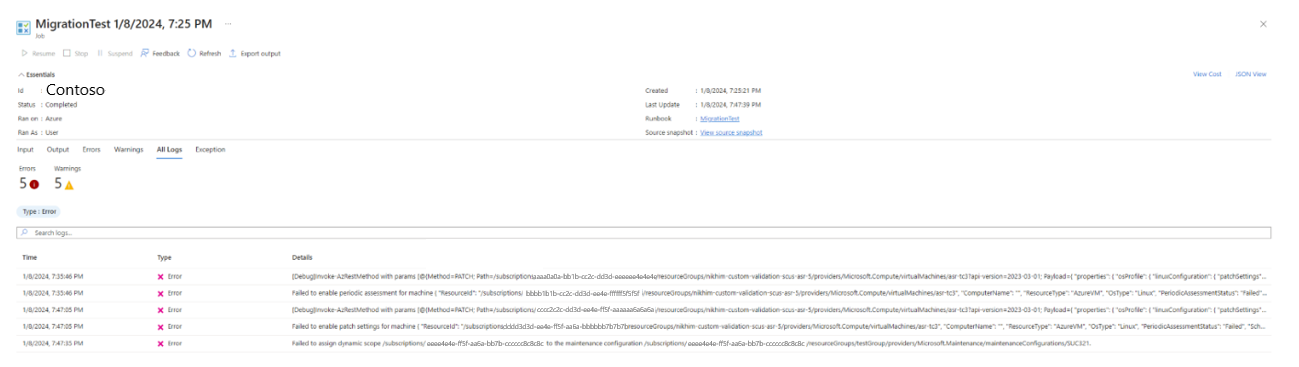Click the 7:47:35 PM timestamp cell
This screenshot has width=1299, height=367.
[x=52, y=343]
